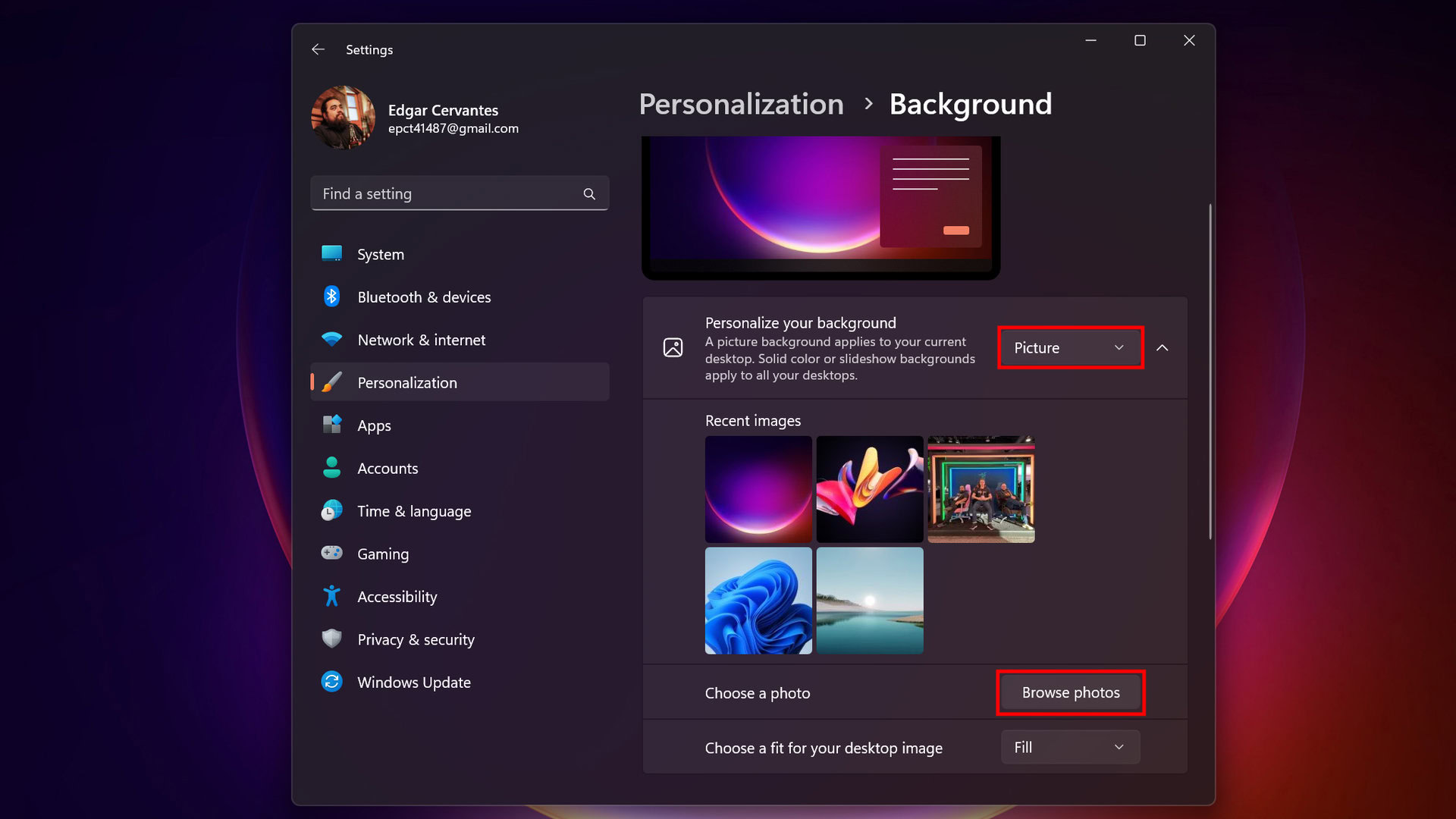Click the vertical scrollbar in content pane
Screen dimensions: 1456x819
tap(1210, 372)
